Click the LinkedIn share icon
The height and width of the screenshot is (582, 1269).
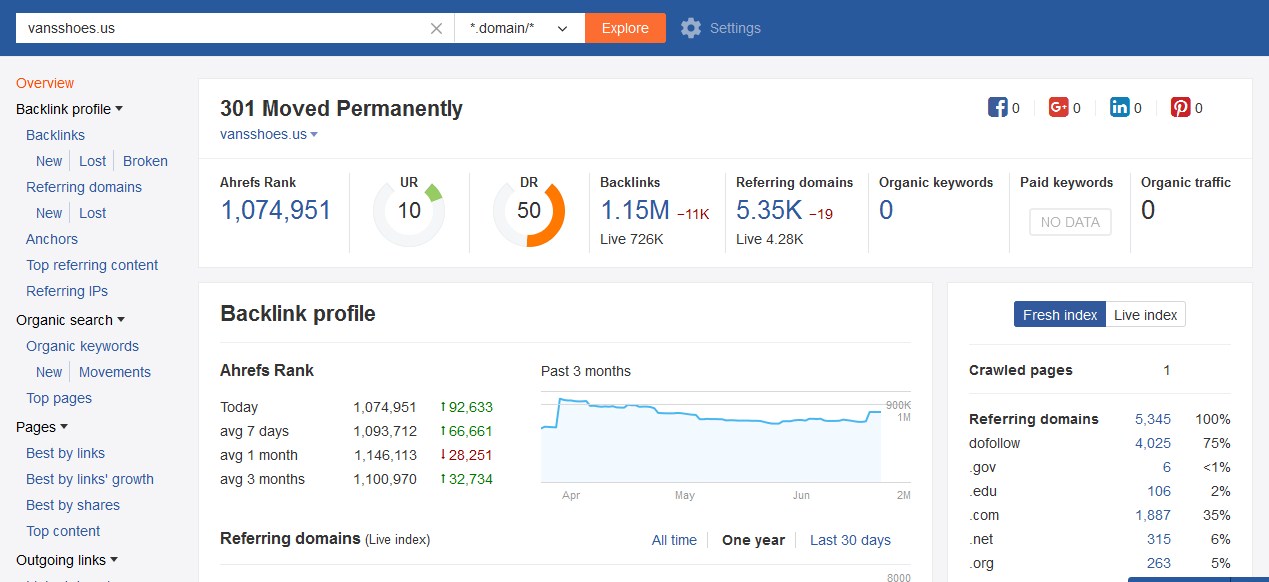tap(1119, 108)
